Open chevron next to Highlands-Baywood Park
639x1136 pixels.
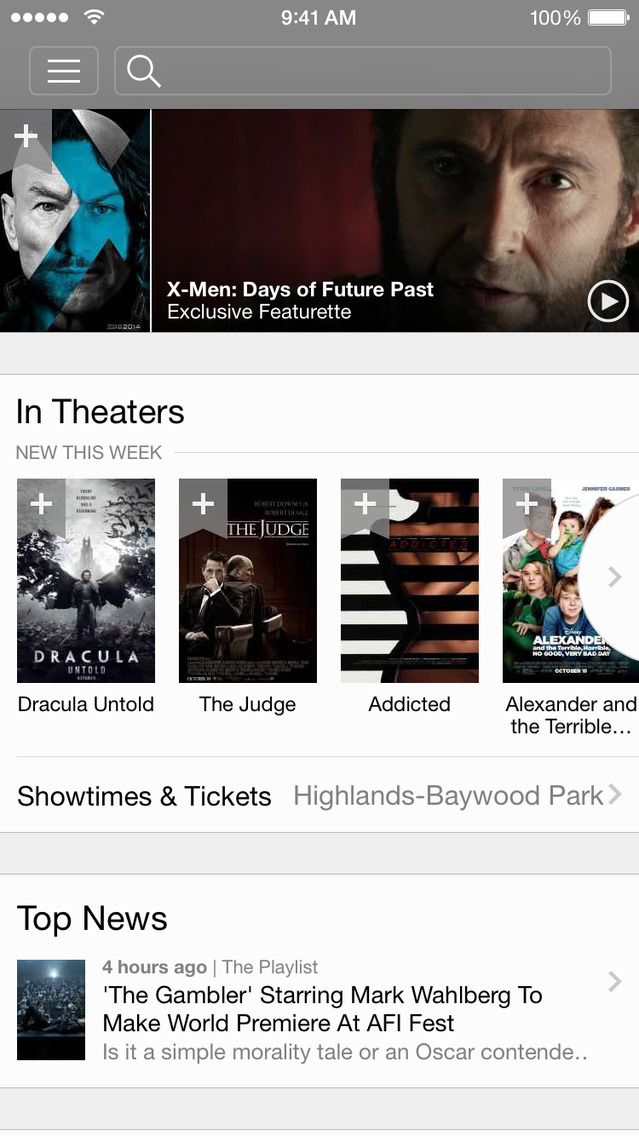point(615,795)
